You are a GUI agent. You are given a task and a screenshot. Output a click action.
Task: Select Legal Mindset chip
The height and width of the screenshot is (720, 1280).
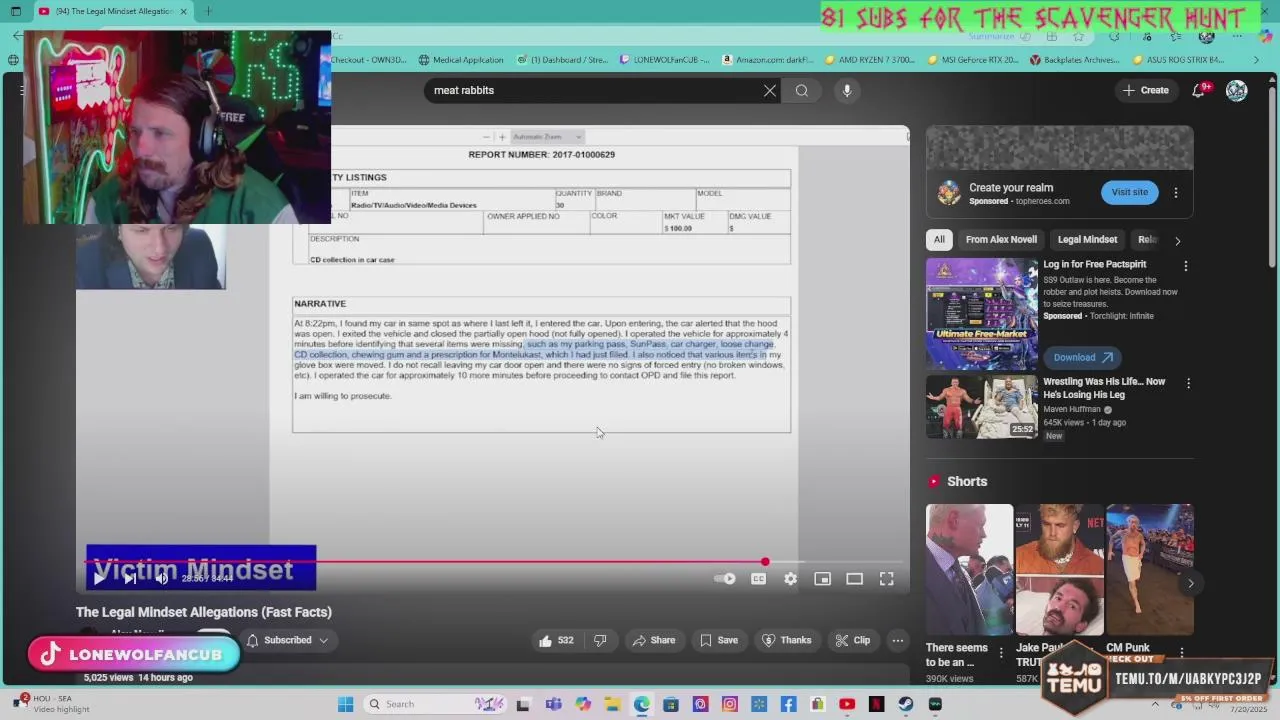(x=1087, y=240)
